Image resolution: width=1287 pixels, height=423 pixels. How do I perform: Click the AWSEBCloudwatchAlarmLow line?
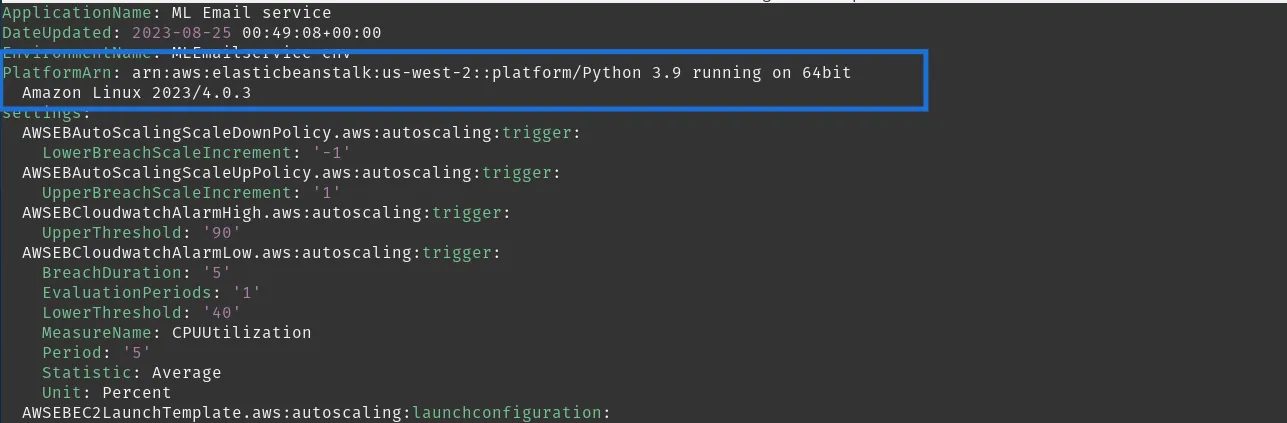tap(260, 253)
